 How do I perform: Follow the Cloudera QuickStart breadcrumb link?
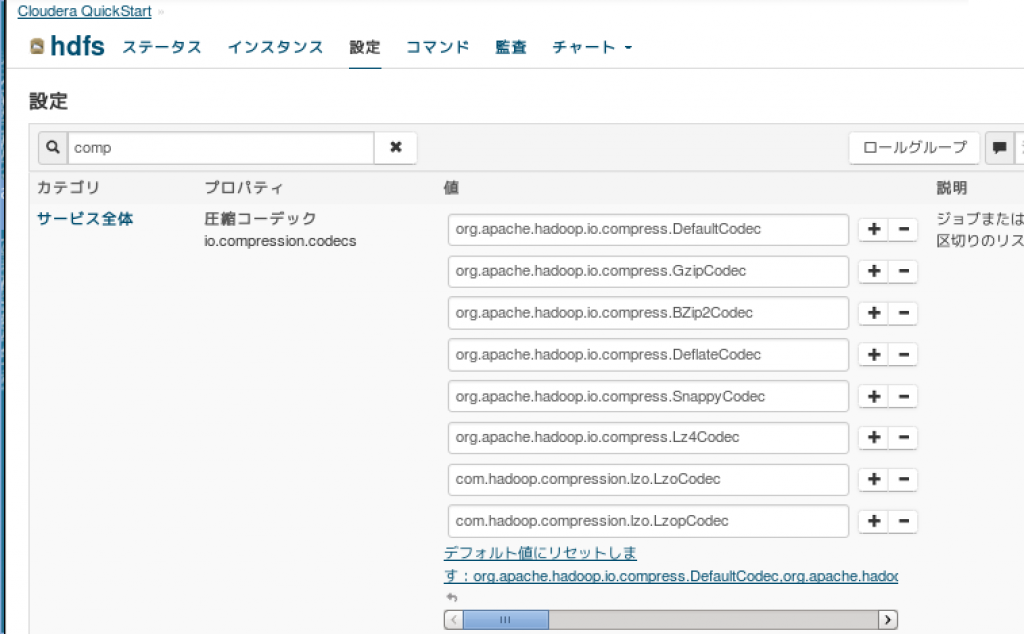(84, 11)
